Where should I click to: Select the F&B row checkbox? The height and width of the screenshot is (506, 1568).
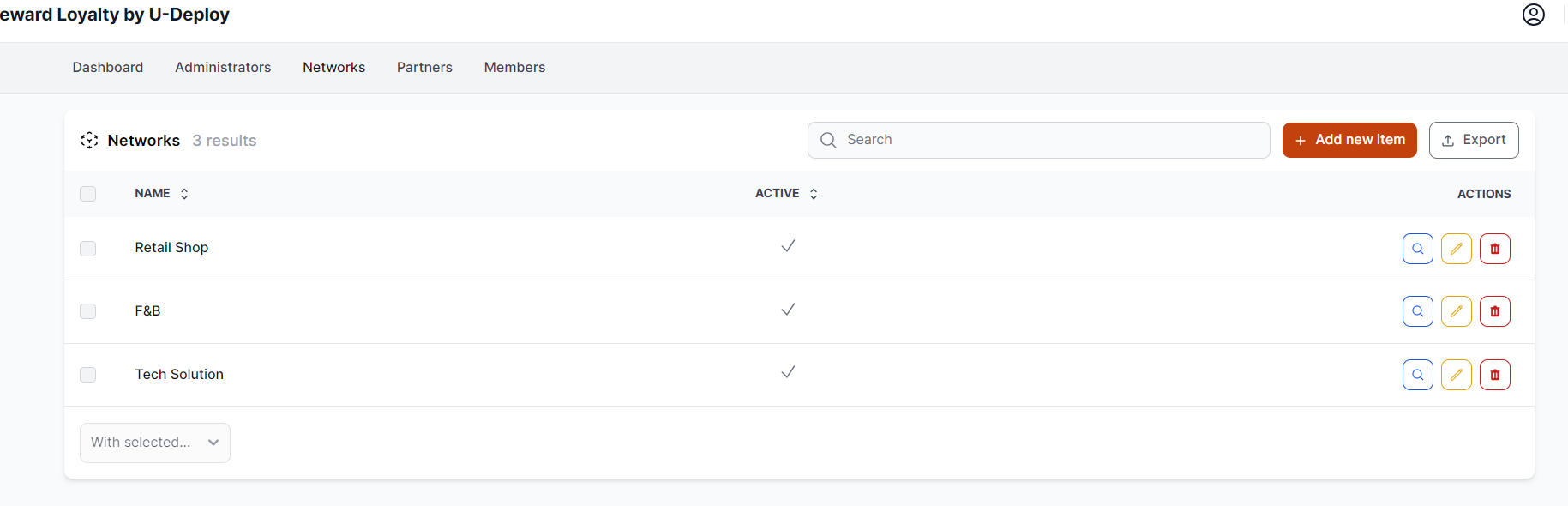coord(88,311)
